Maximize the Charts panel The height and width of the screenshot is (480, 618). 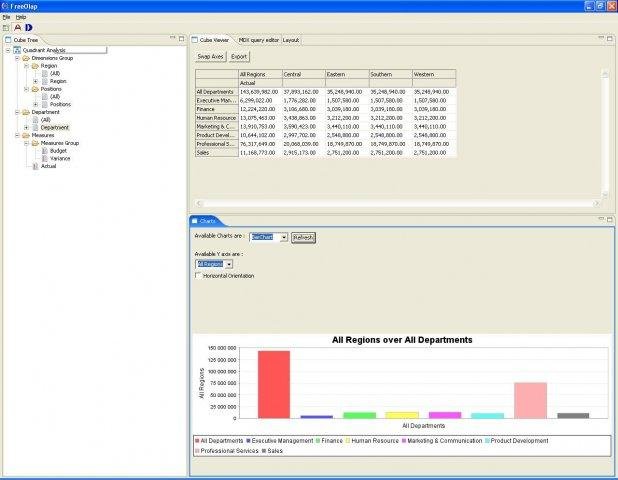pos(610,219)
